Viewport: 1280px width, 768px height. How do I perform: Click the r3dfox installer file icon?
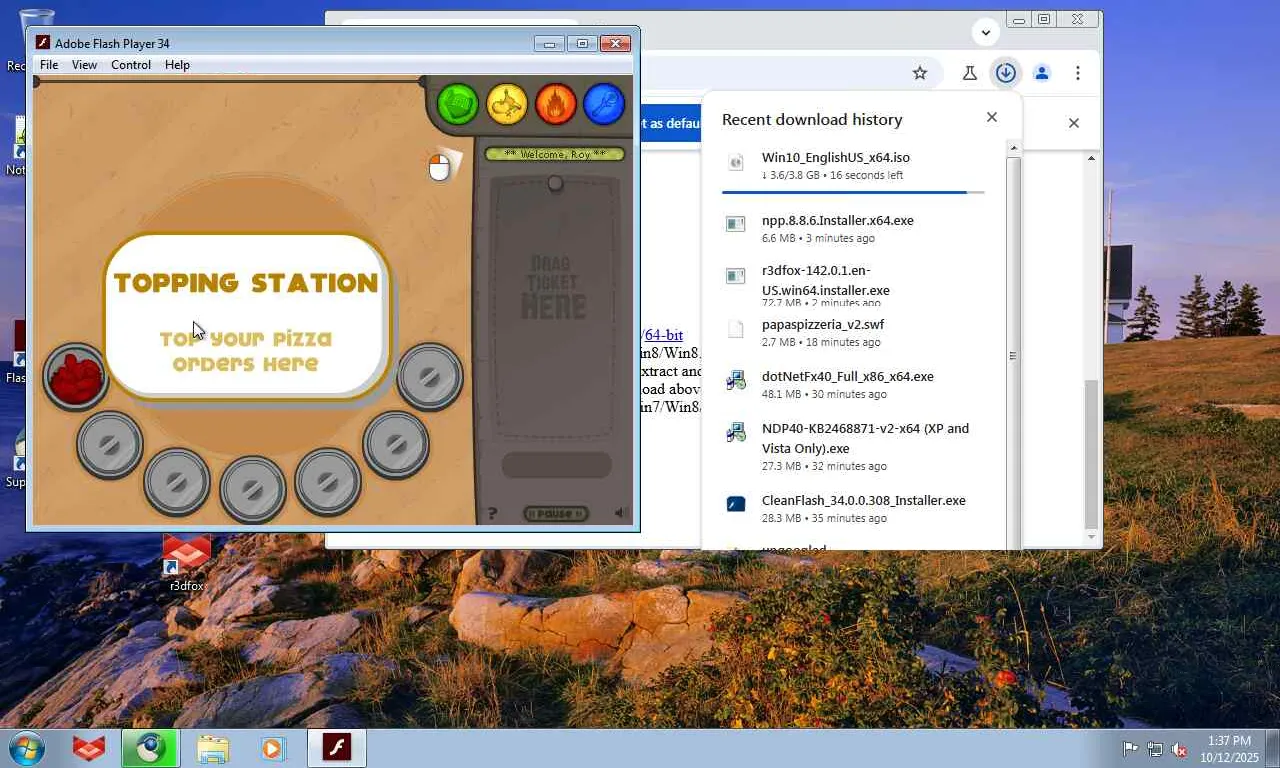coord(736,275)
